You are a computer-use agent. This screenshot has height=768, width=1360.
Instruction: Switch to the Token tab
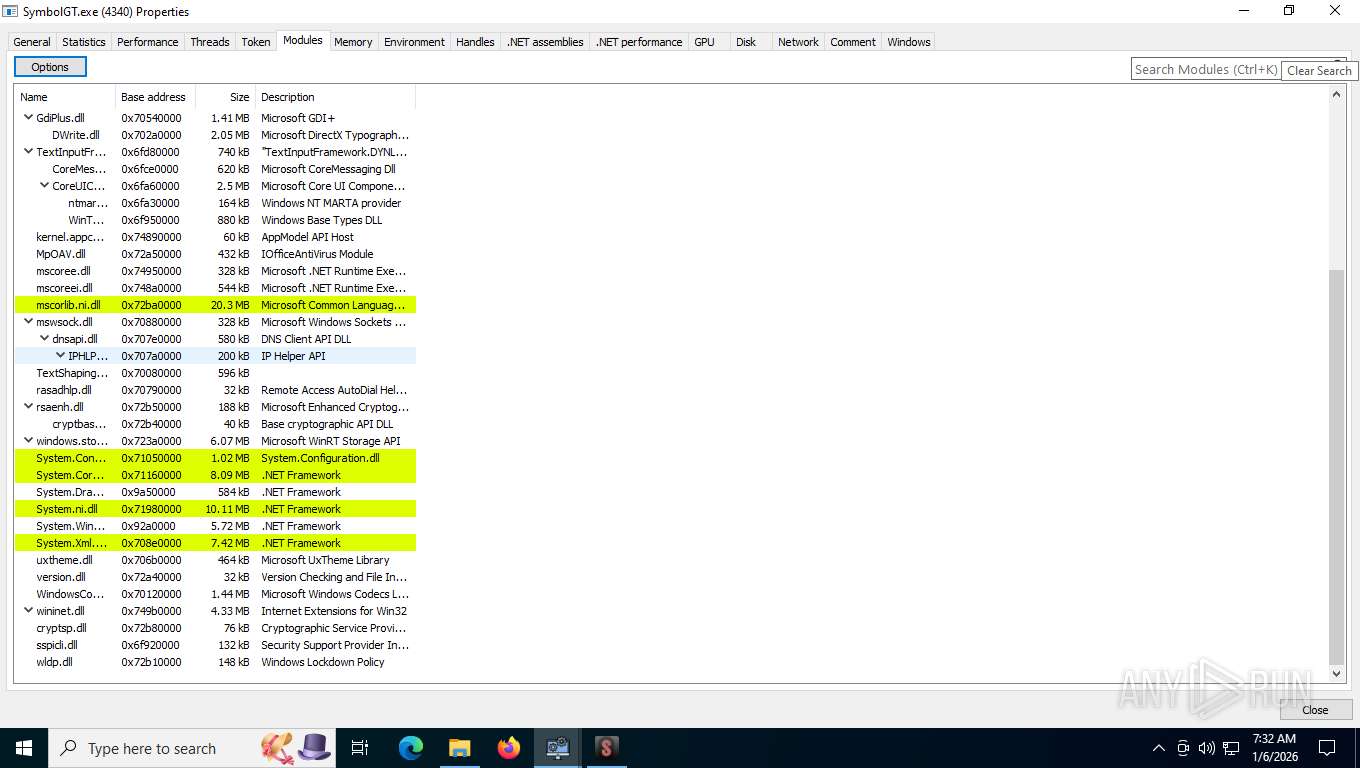pos(256,42)
